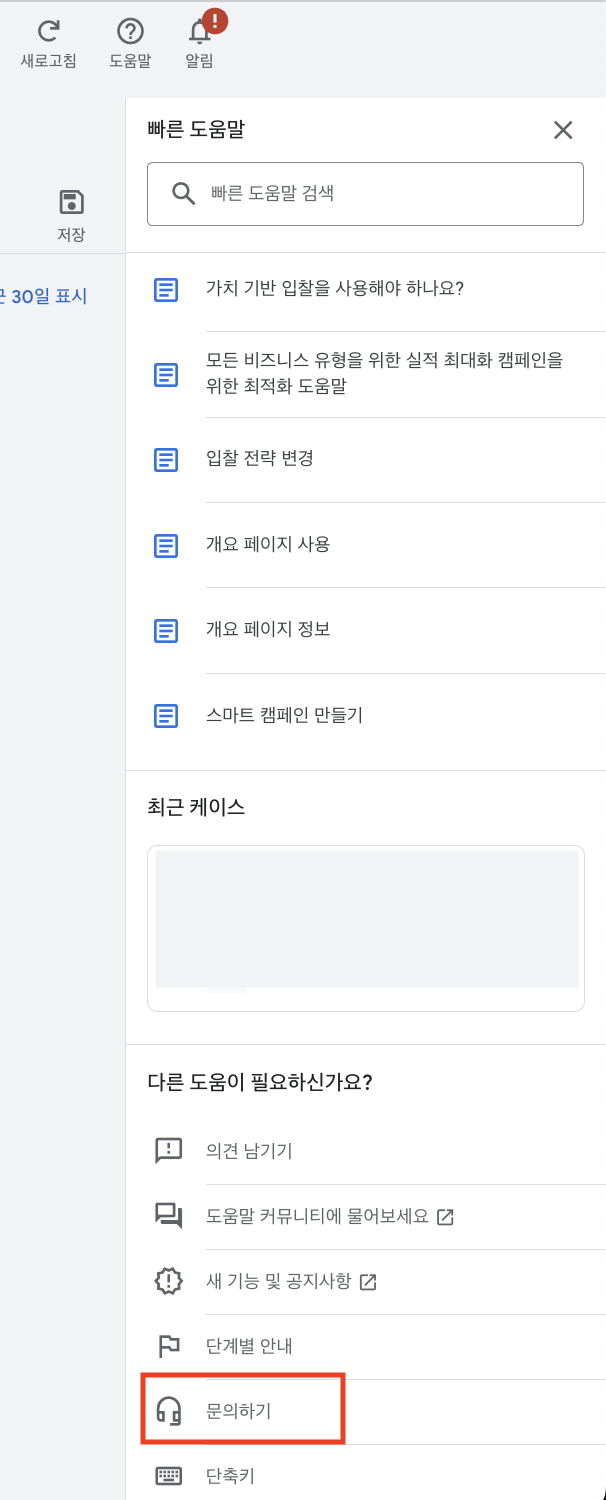
Task: Click the article icon beside 입찰 전략 변경
Action: pos(166,459)
